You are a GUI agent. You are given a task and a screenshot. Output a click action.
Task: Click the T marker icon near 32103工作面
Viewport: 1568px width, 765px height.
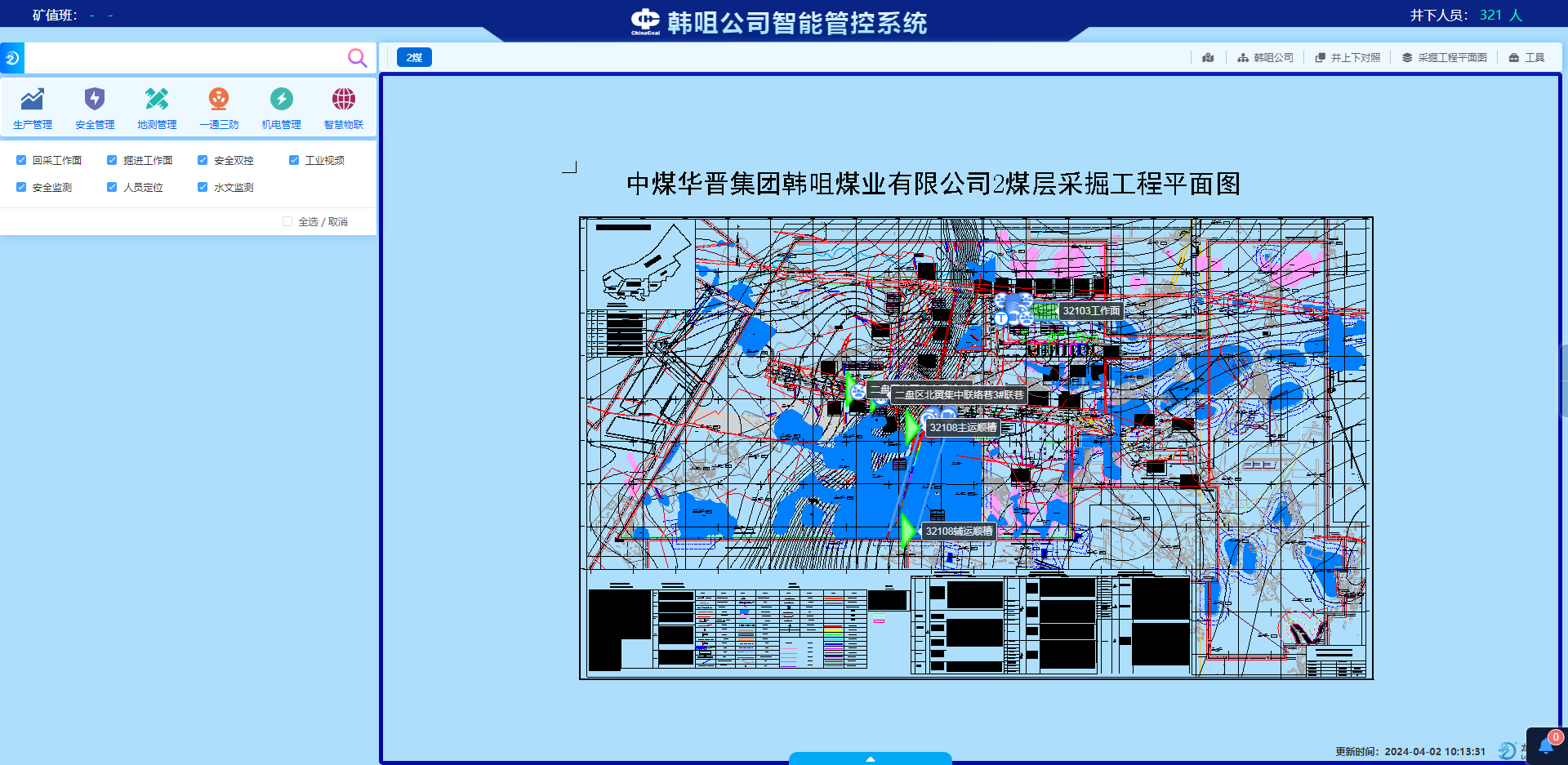pyautogui.click(x=1000, y=318)
